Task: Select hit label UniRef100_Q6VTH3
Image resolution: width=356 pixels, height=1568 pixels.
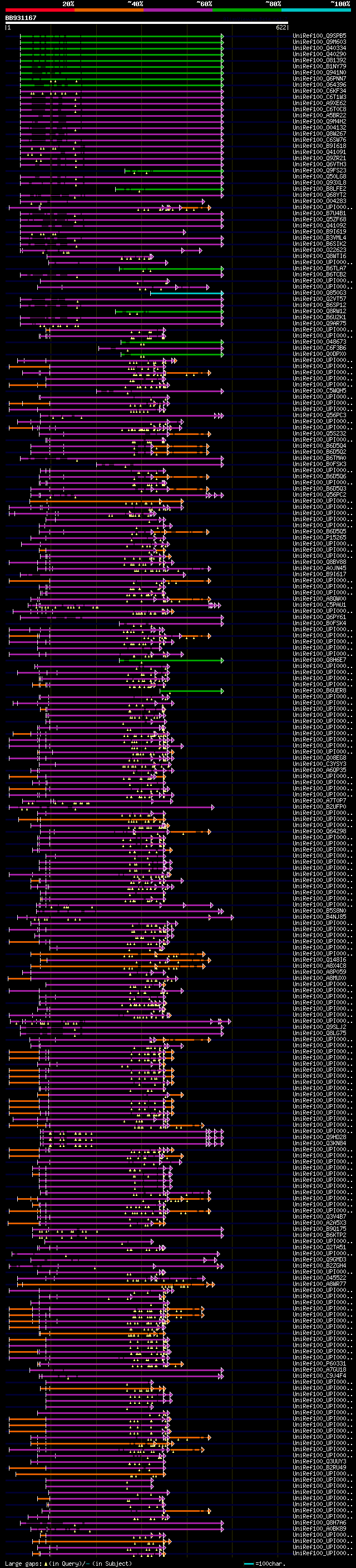Action: click(319, 164)
